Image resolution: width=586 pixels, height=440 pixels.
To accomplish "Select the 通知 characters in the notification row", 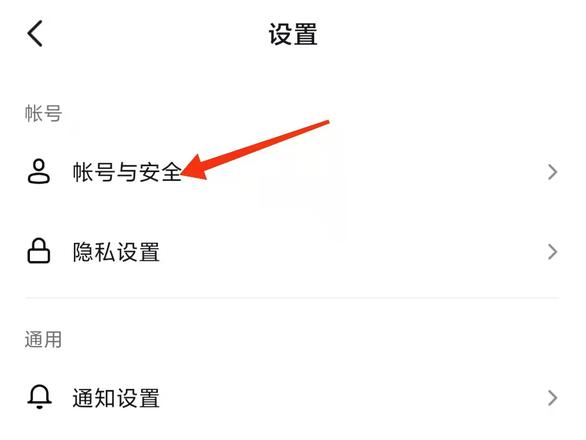I will [94, 398].
